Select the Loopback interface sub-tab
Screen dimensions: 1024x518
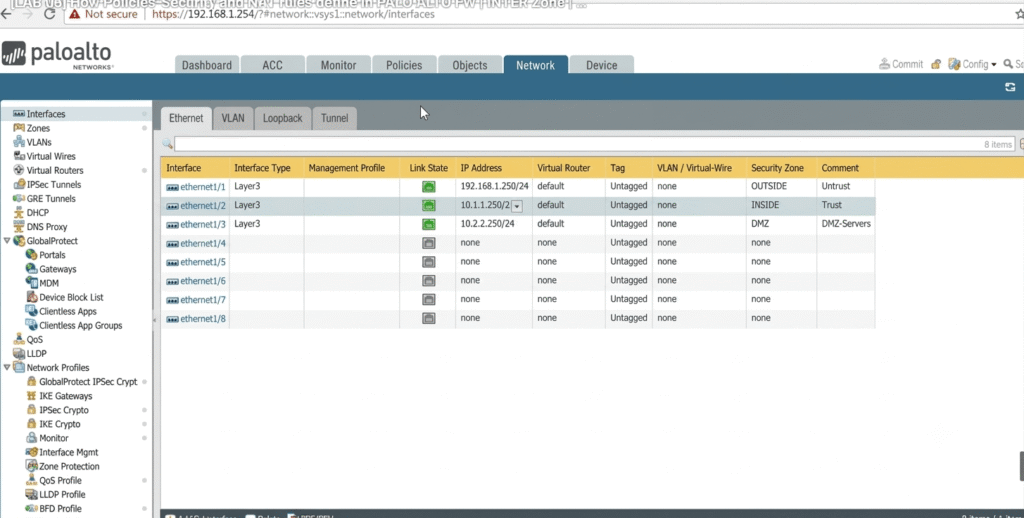point(283,118)
